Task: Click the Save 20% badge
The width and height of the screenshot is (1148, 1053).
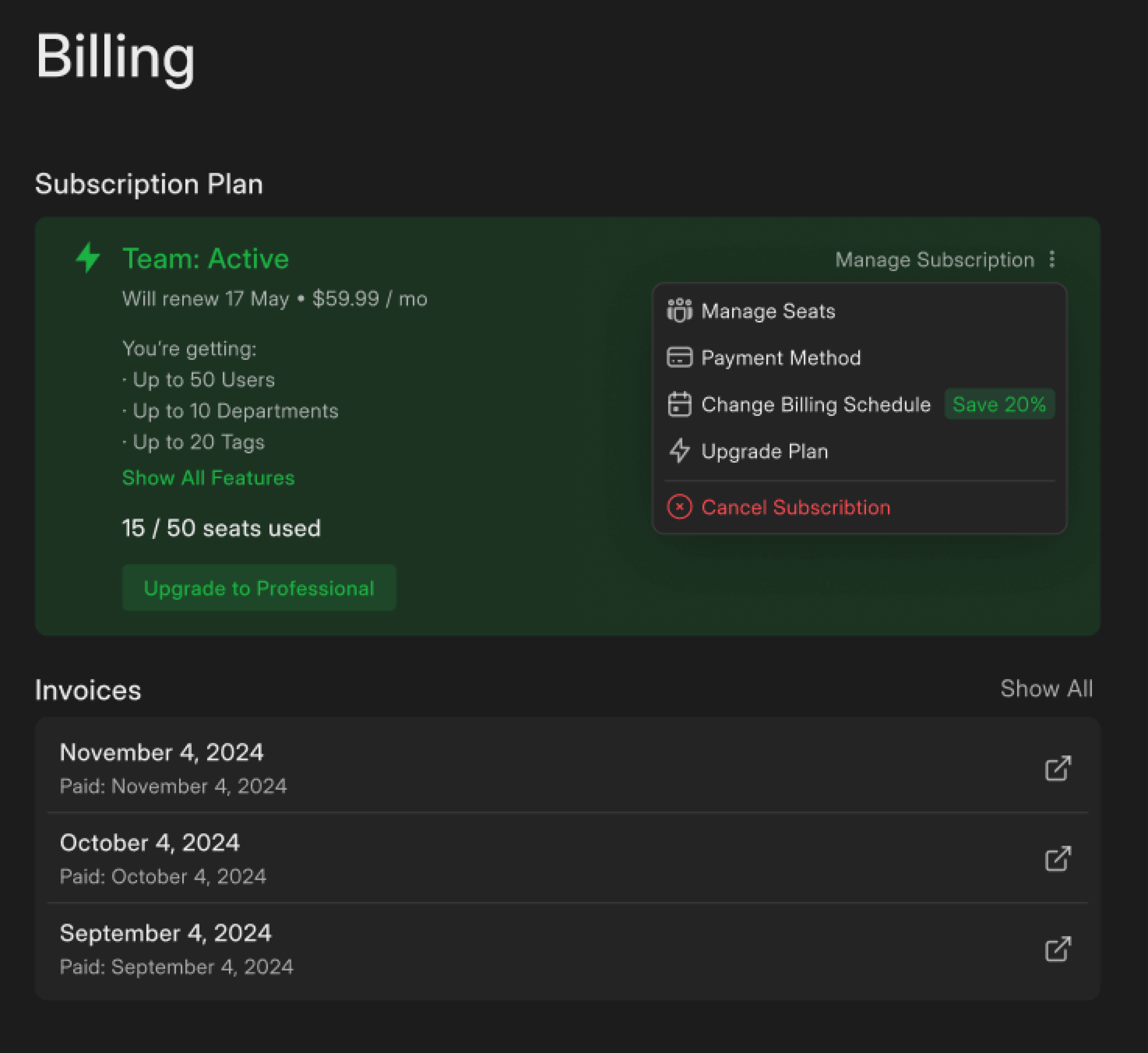Action: point(999,404)
